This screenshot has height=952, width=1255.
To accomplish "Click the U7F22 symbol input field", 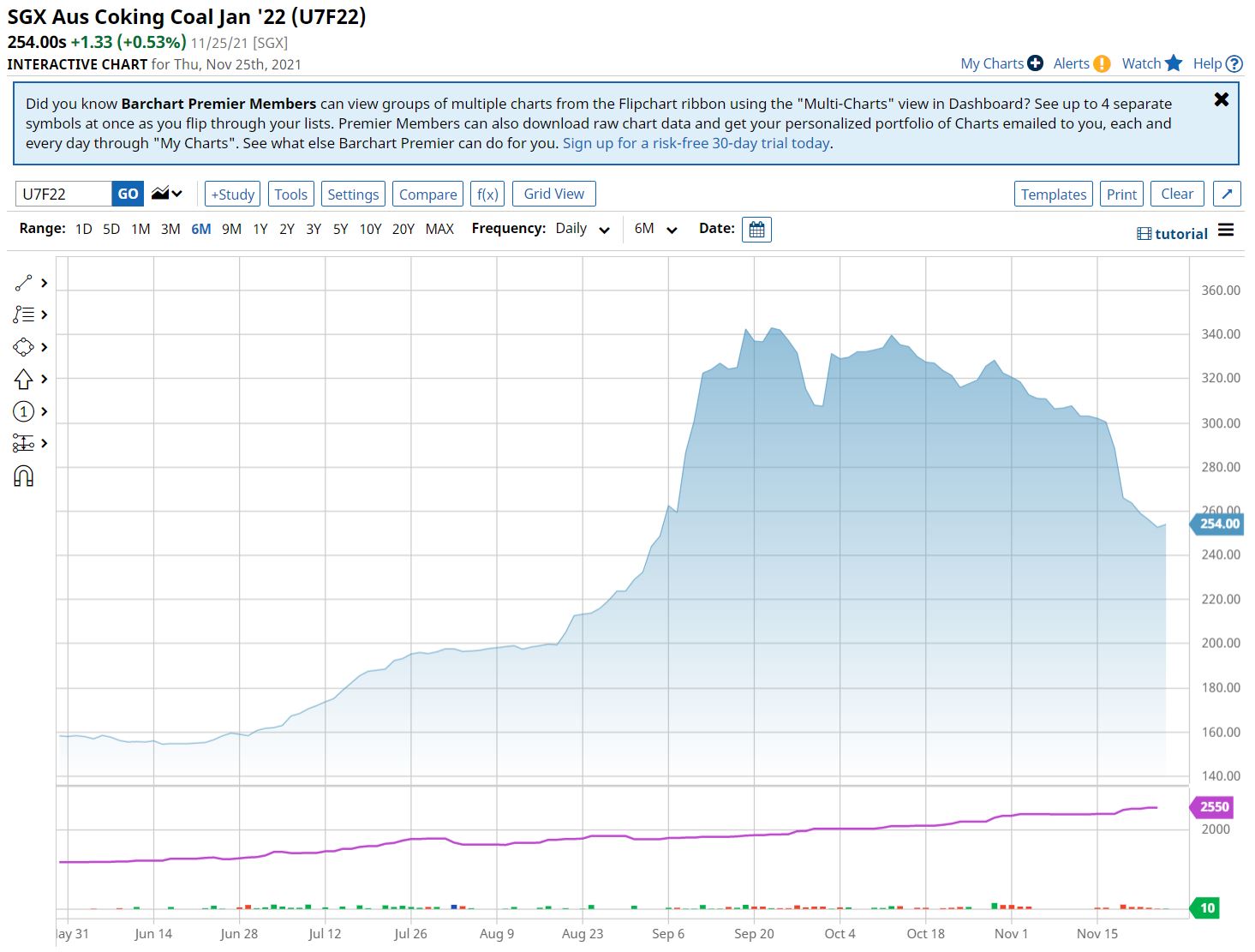I will click(63, 195).
